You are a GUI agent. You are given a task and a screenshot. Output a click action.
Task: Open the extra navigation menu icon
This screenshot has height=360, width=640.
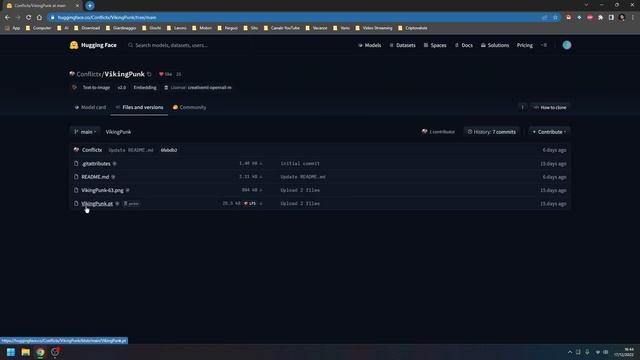point(544,45)
